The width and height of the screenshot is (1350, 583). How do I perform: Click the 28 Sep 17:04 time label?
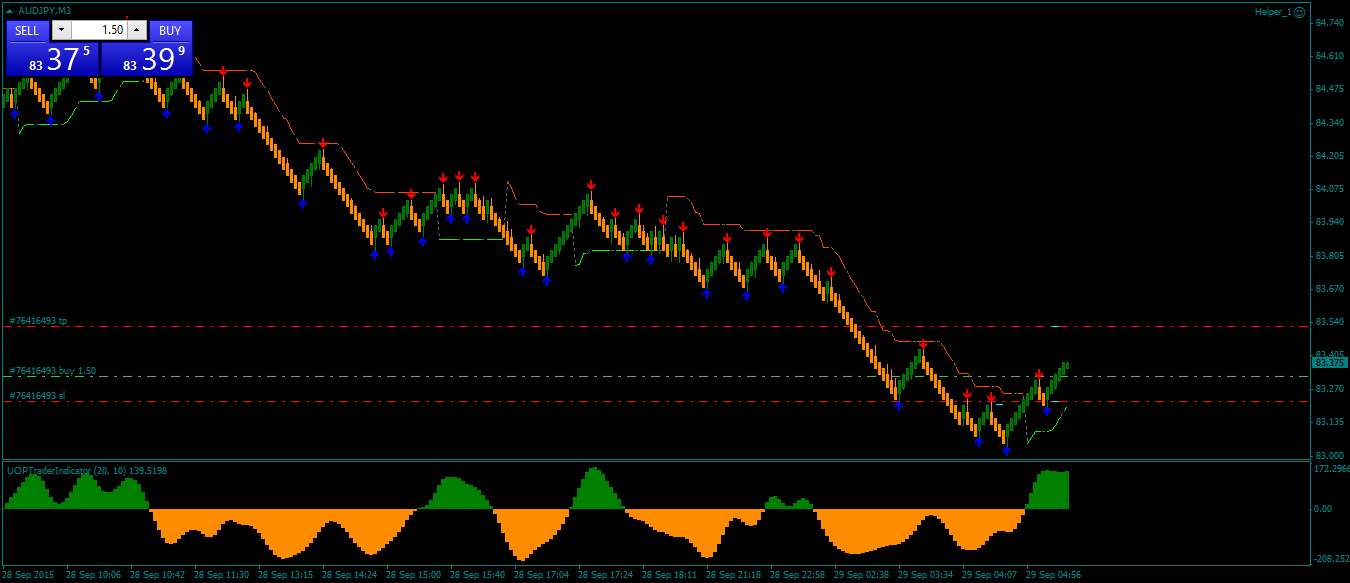point(541,575)
